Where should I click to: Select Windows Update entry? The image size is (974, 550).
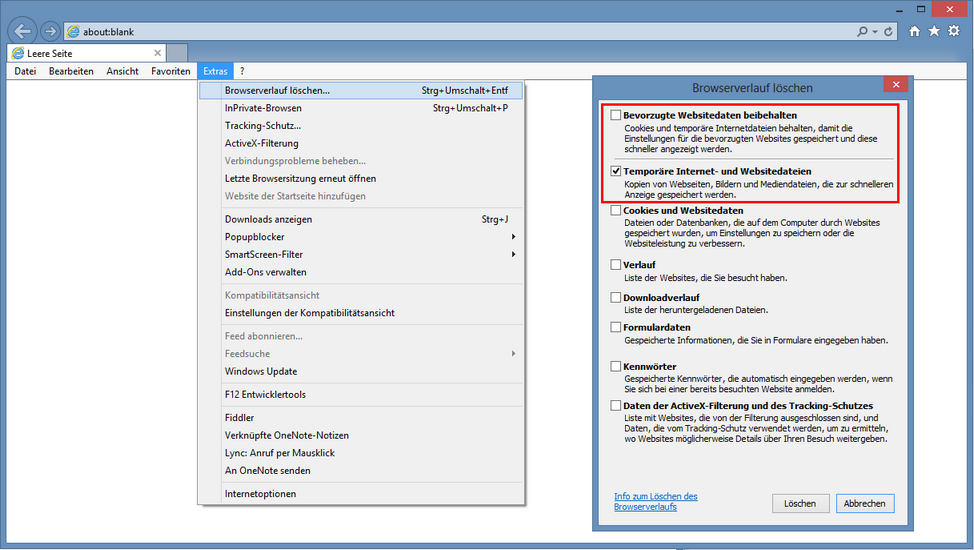click(361, 372)
